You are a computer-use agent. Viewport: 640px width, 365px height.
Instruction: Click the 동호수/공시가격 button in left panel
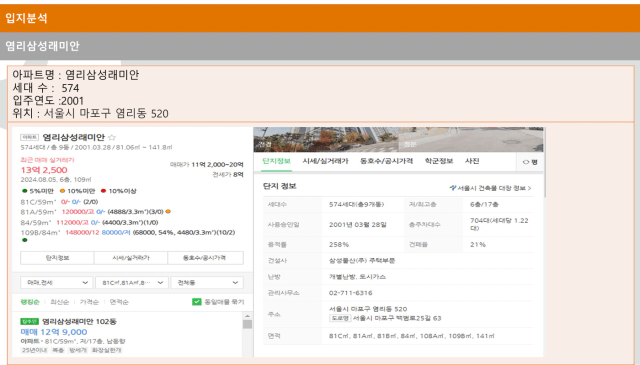(205, 258)
